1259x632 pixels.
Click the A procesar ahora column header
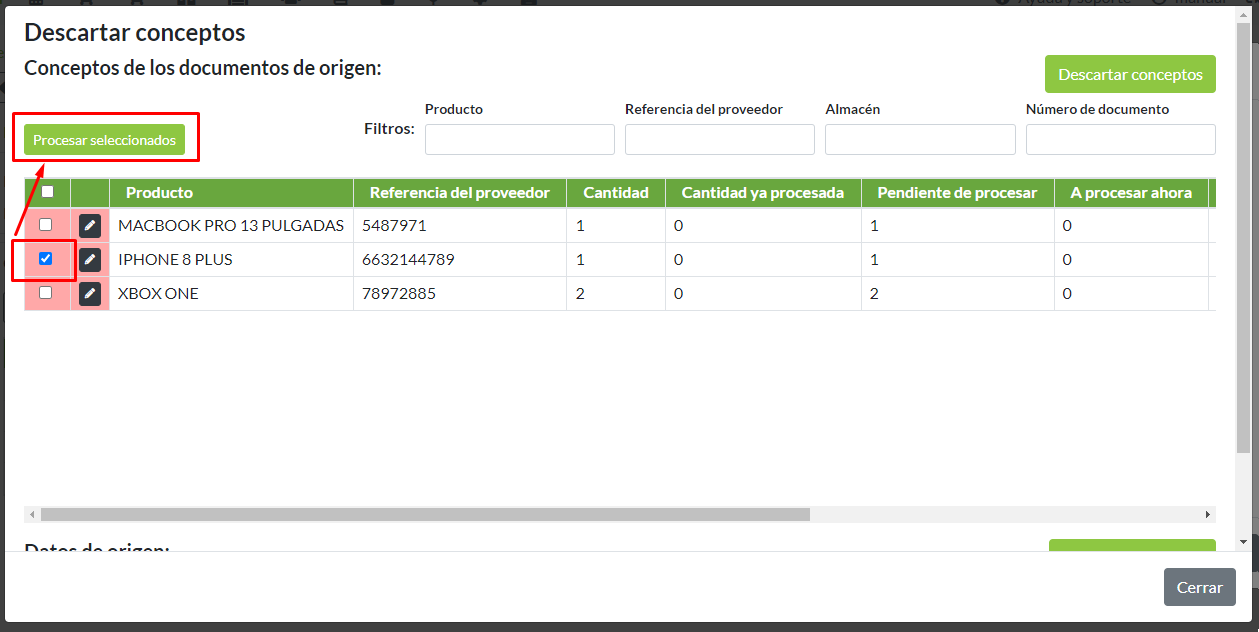pos(1130,193)
